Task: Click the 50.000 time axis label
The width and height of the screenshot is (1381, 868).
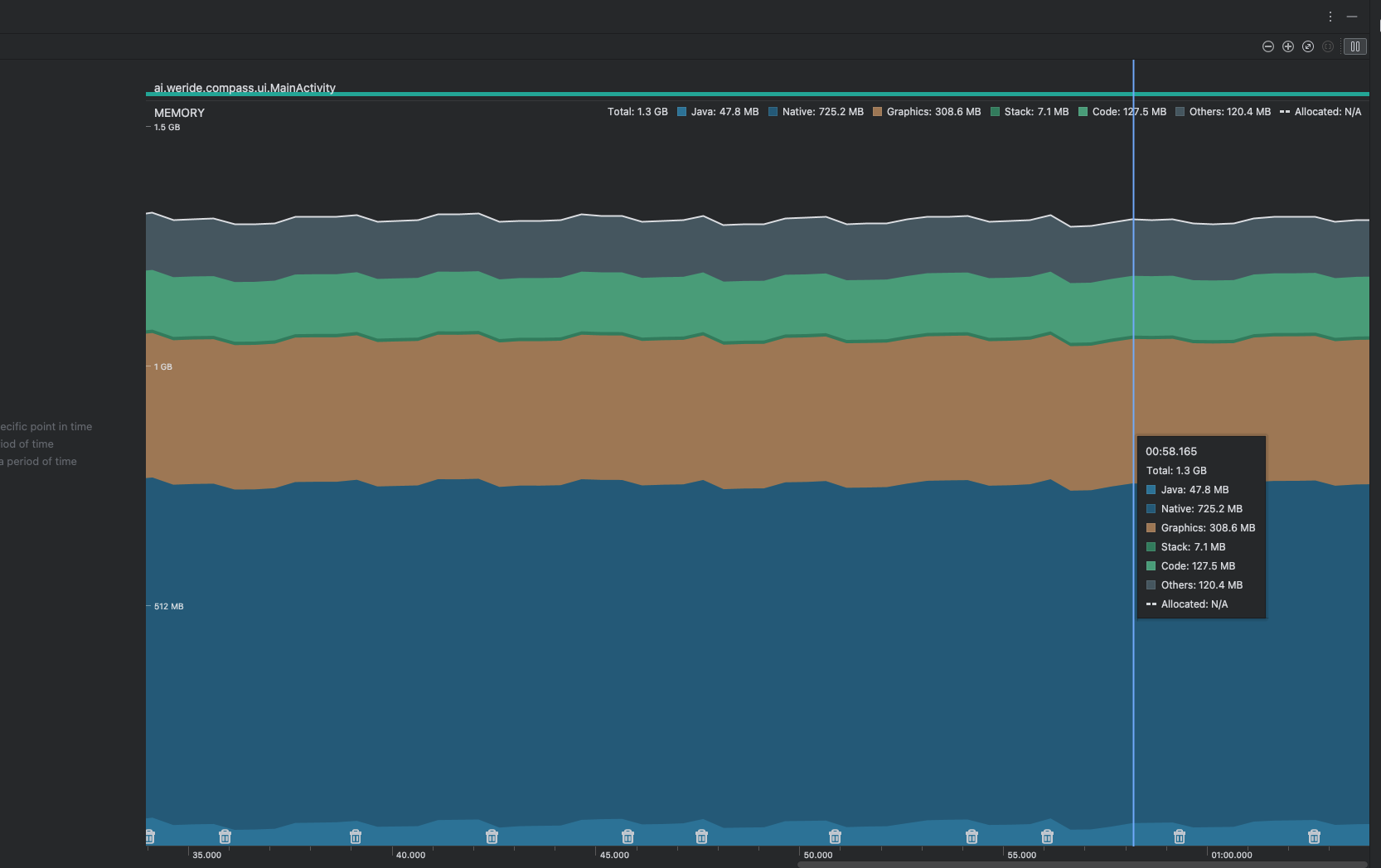Action: click(818, 855)
